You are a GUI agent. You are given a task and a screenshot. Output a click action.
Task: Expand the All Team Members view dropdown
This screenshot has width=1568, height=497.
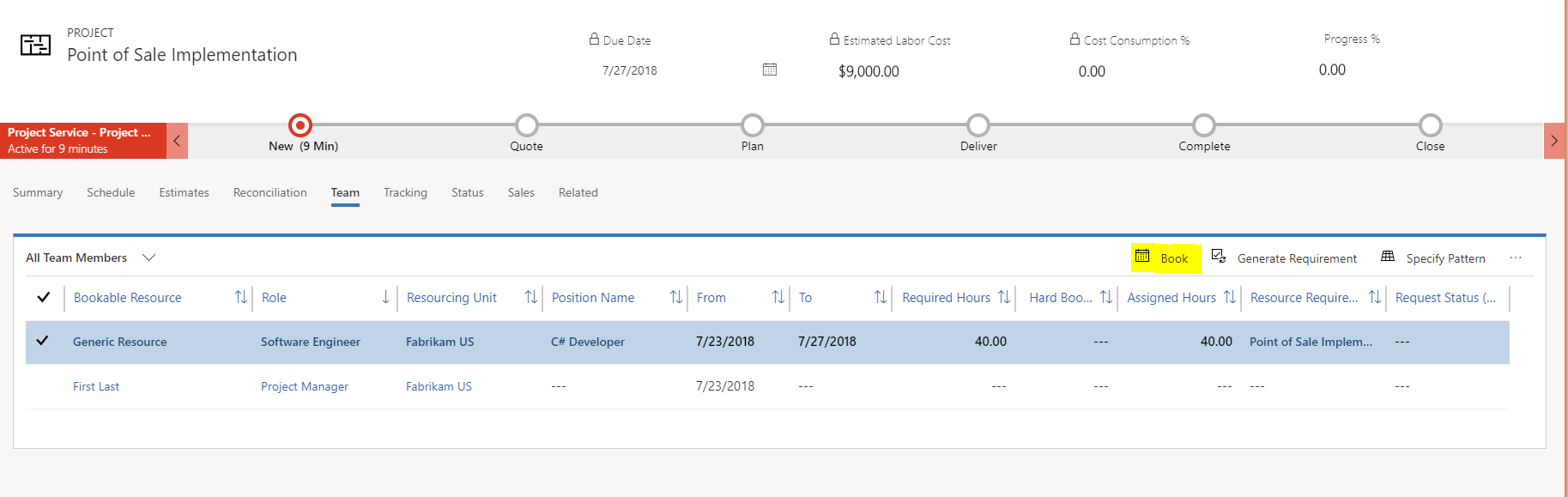pos(149,258)
